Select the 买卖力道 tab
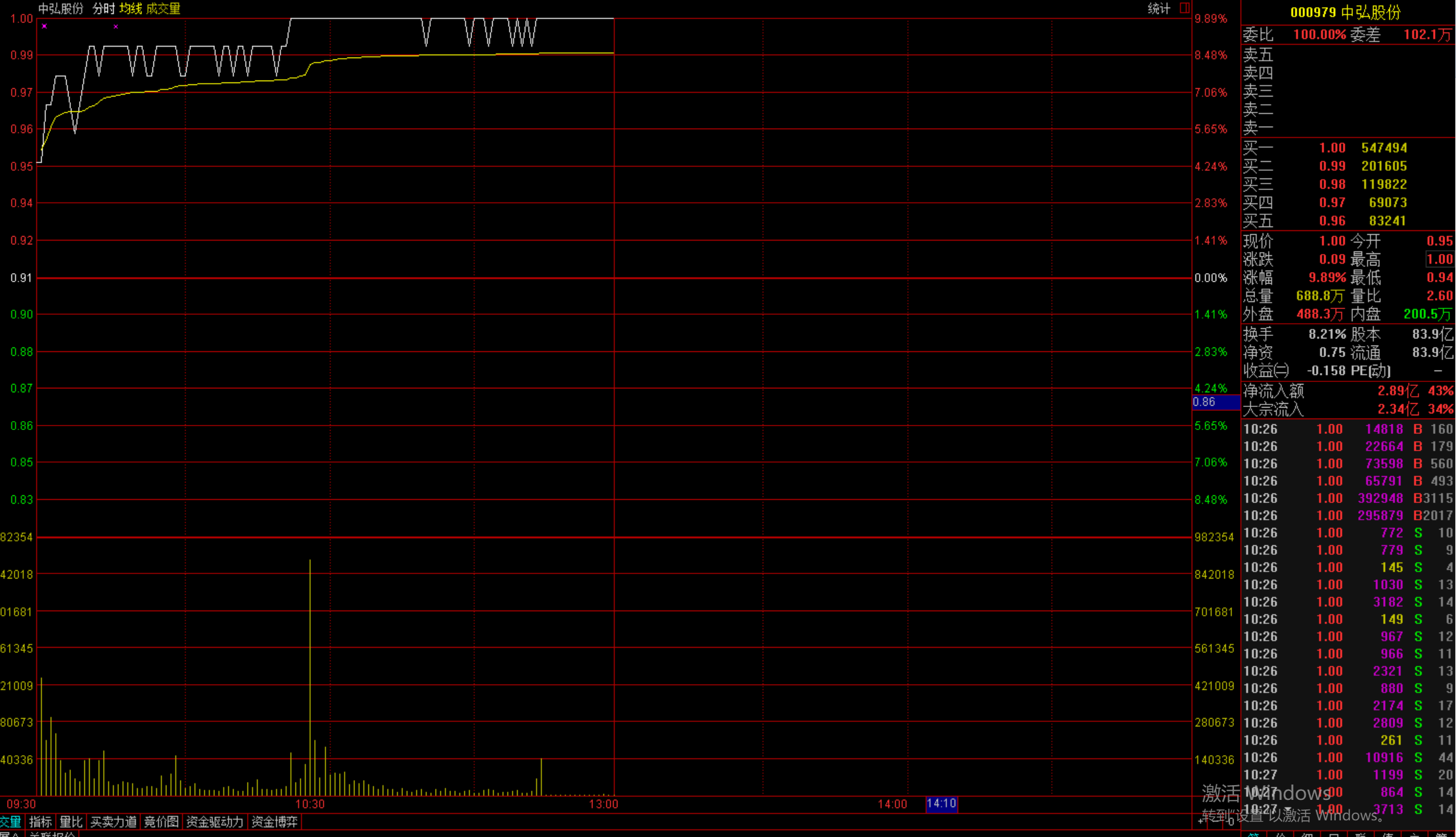Screen dimensions: 1456x837 (113, 822)
